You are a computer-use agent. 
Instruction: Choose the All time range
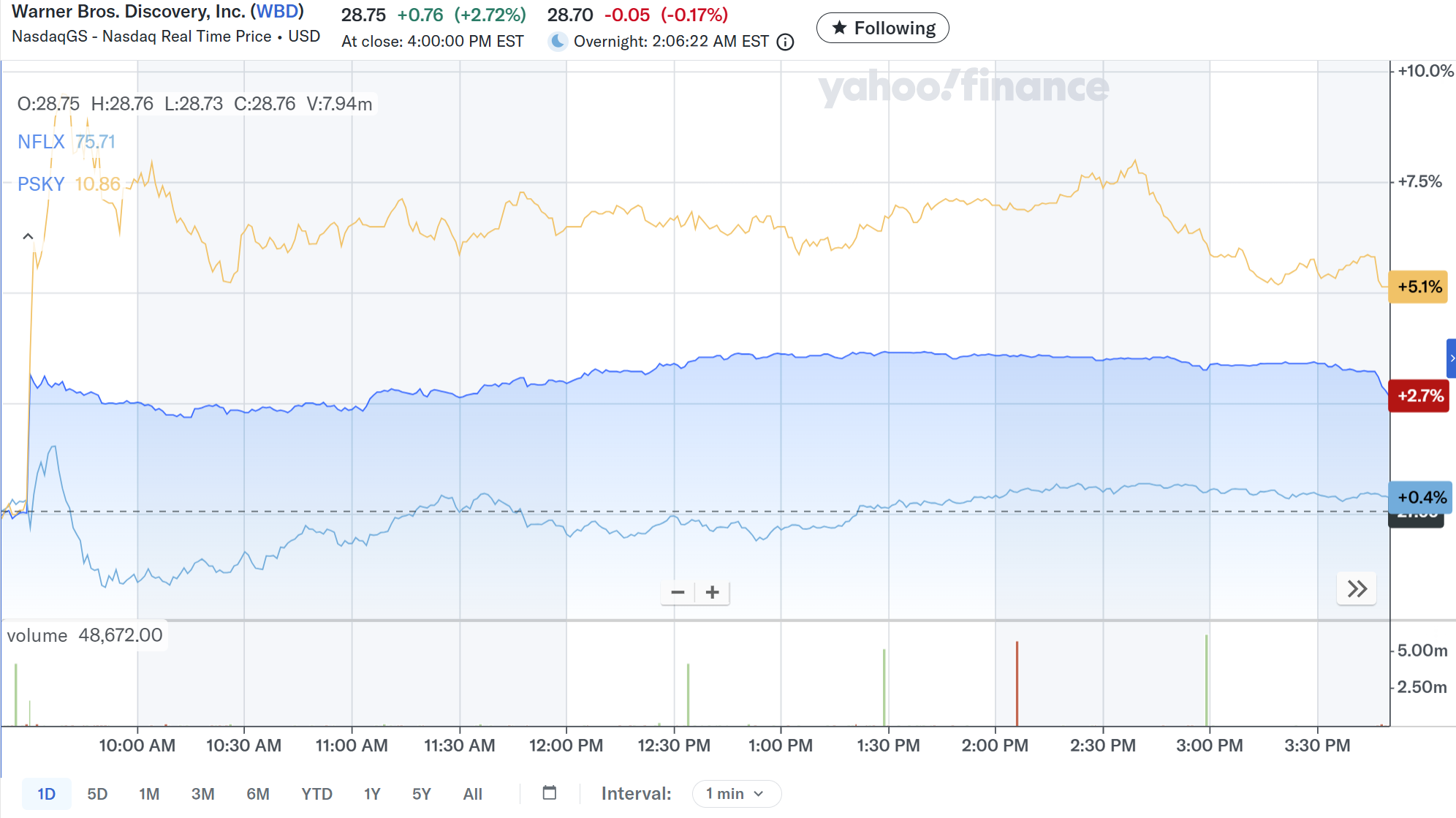[472, 794]
